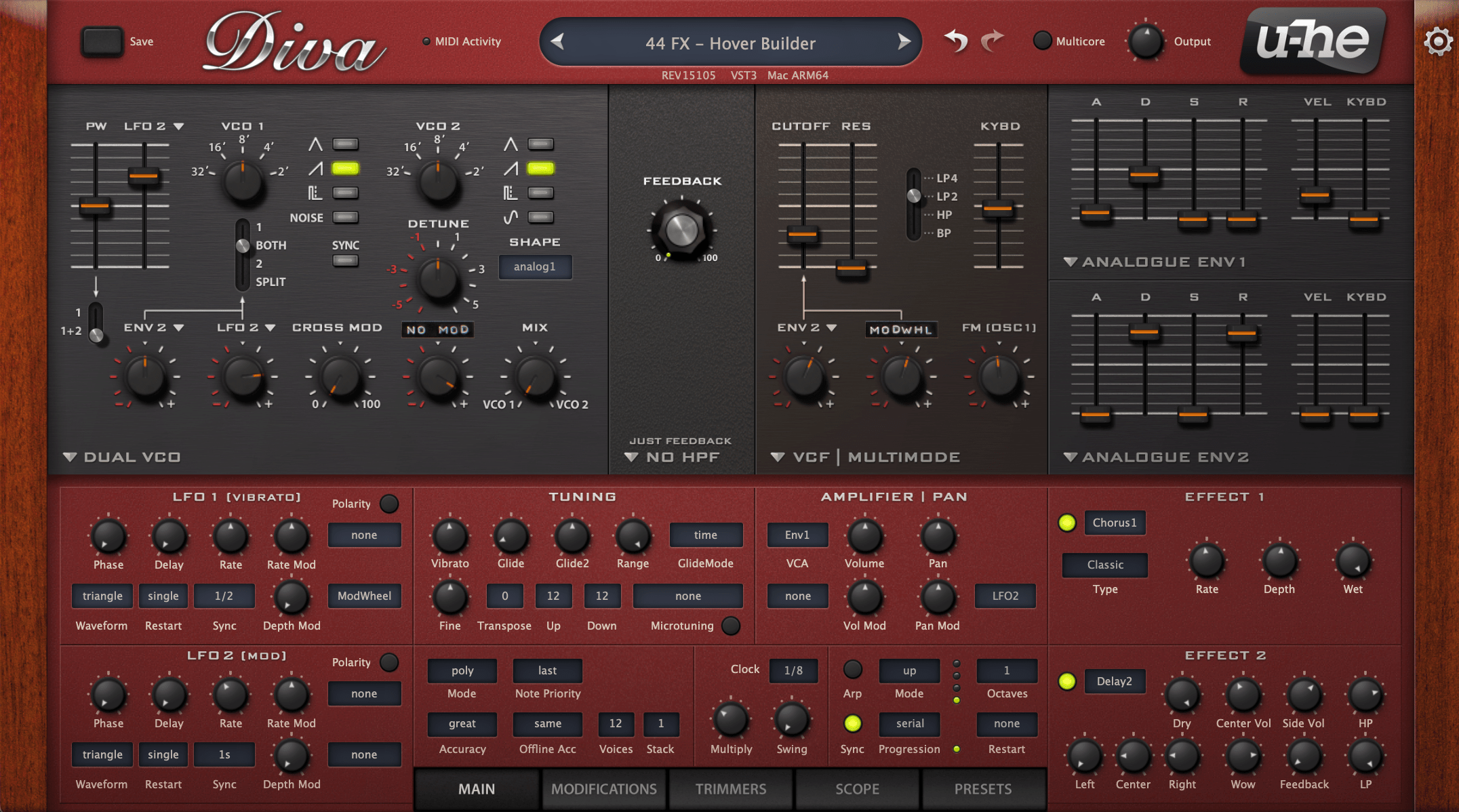Click the Detune knob
Screen dimensions: 1459x812
(438, 279)
